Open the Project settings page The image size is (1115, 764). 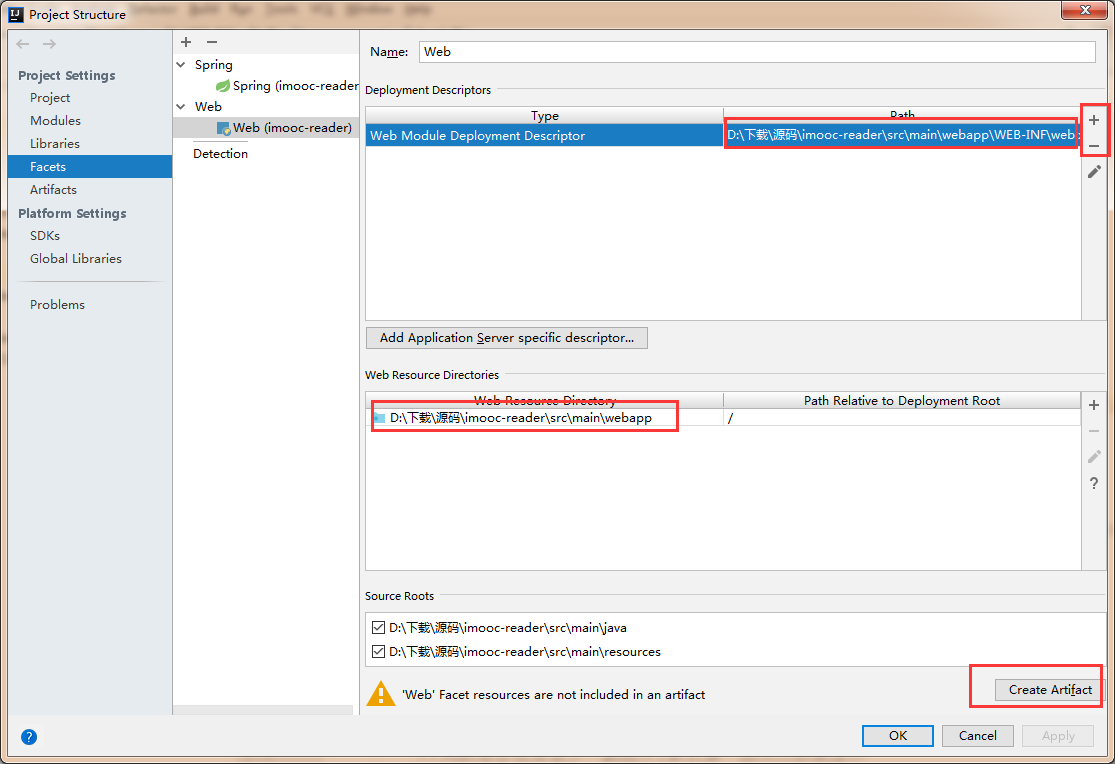click(50, 97)
